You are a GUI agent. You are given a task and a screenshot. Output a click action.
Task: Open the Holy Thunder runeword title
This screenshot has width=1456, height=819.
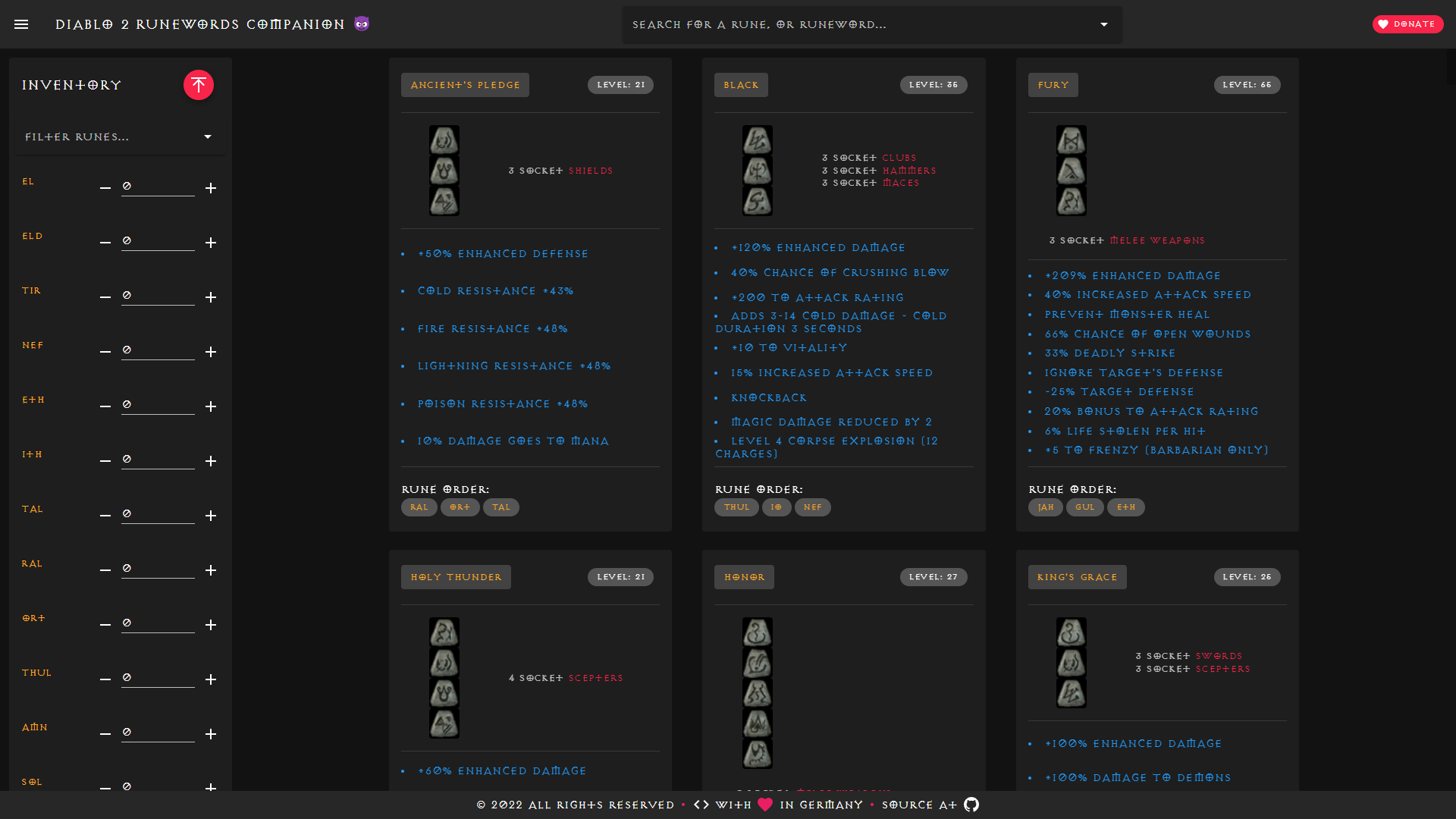click(456, 577)
